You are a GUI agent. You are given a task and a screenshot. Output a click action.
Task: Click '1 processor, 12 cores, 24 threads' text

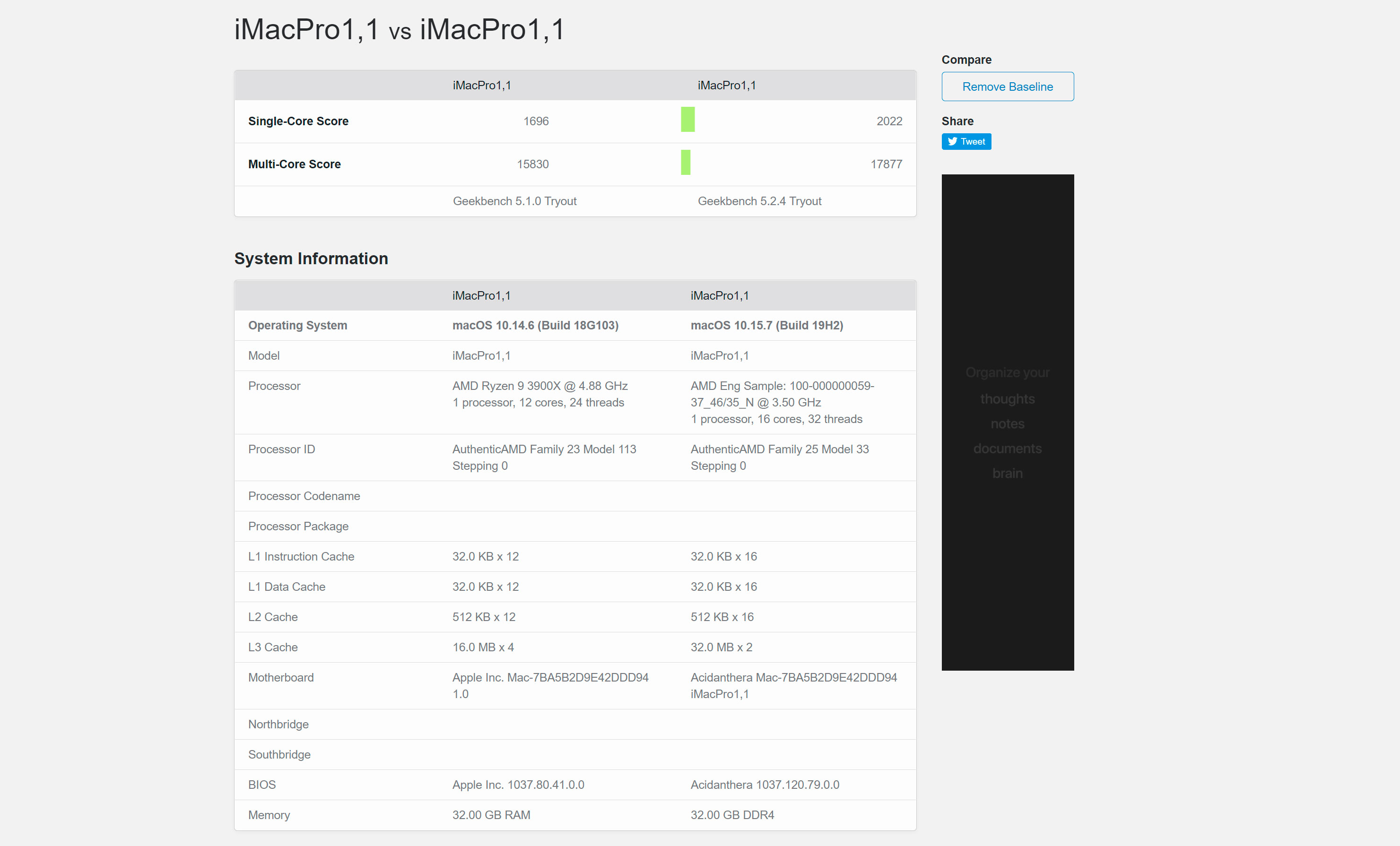pos(538,403)
